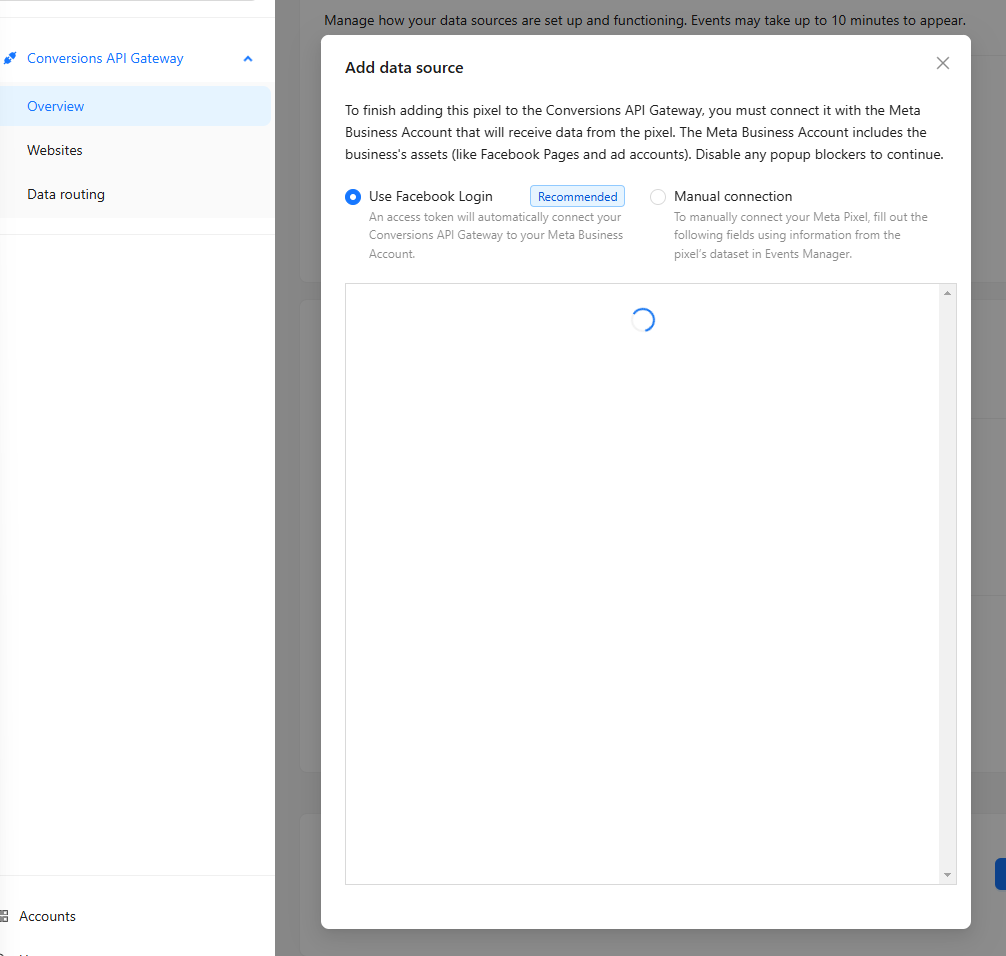Click the Recommended badge
Screen dimensions: 1006x956
(577, 196)
